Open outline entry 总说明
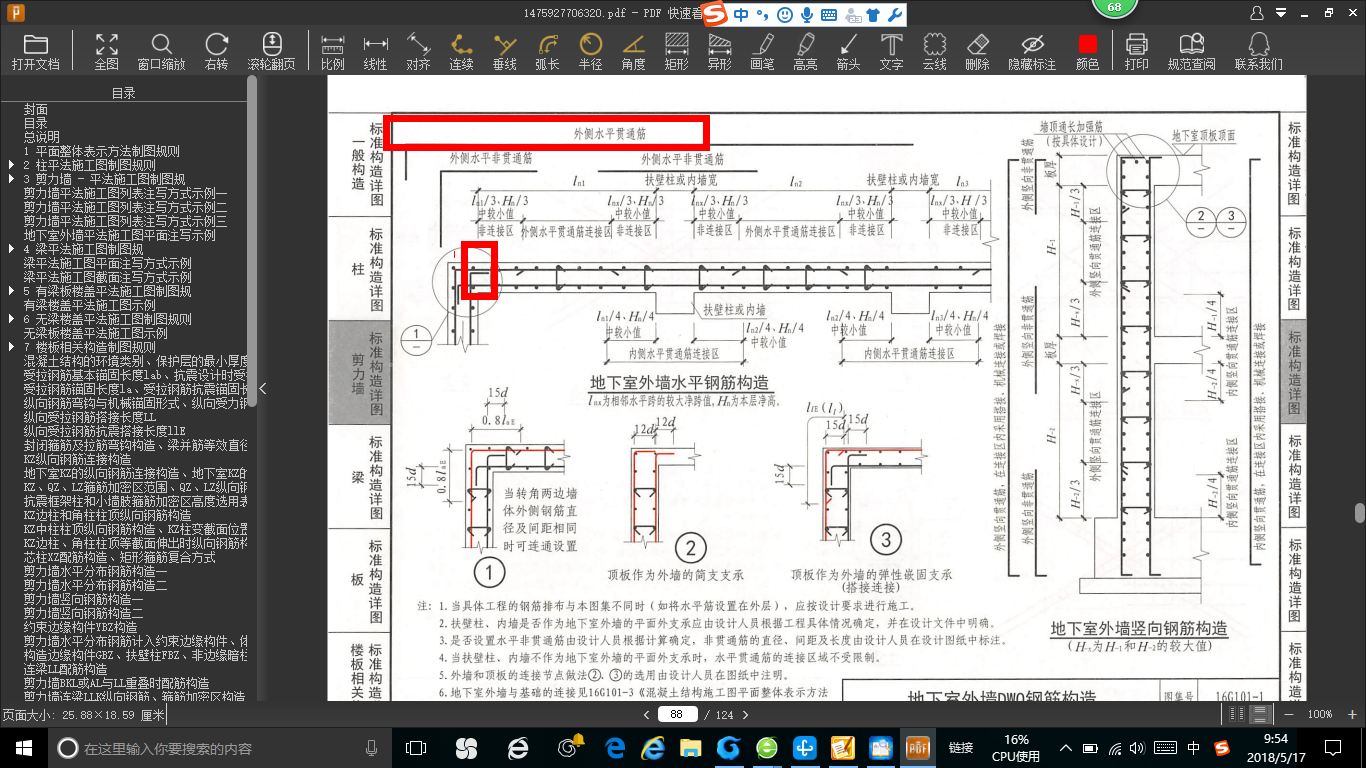This screenshot has width=1366, height=768. pyautogui.click(x=42, y=137)
